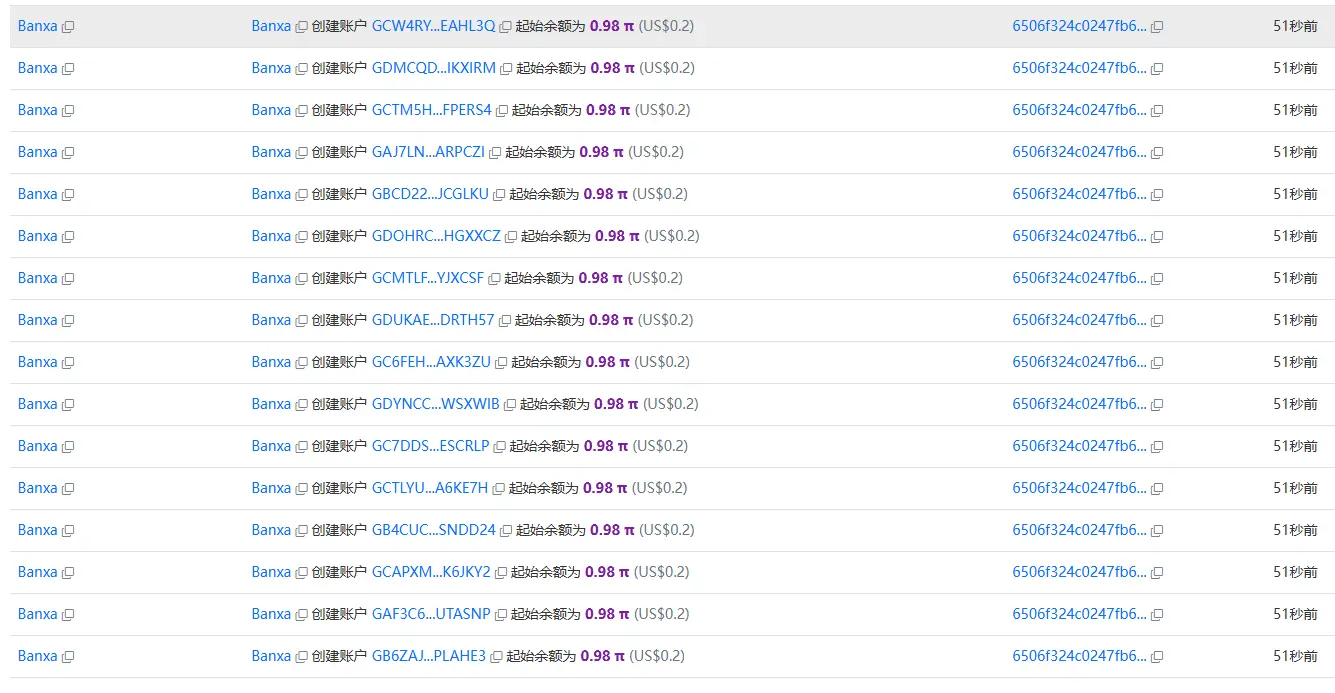This screenshot has height=693, width=1335.
Task: Copy the GCMTLF...YJXCSF account address
Action: [x=494, y=279]
